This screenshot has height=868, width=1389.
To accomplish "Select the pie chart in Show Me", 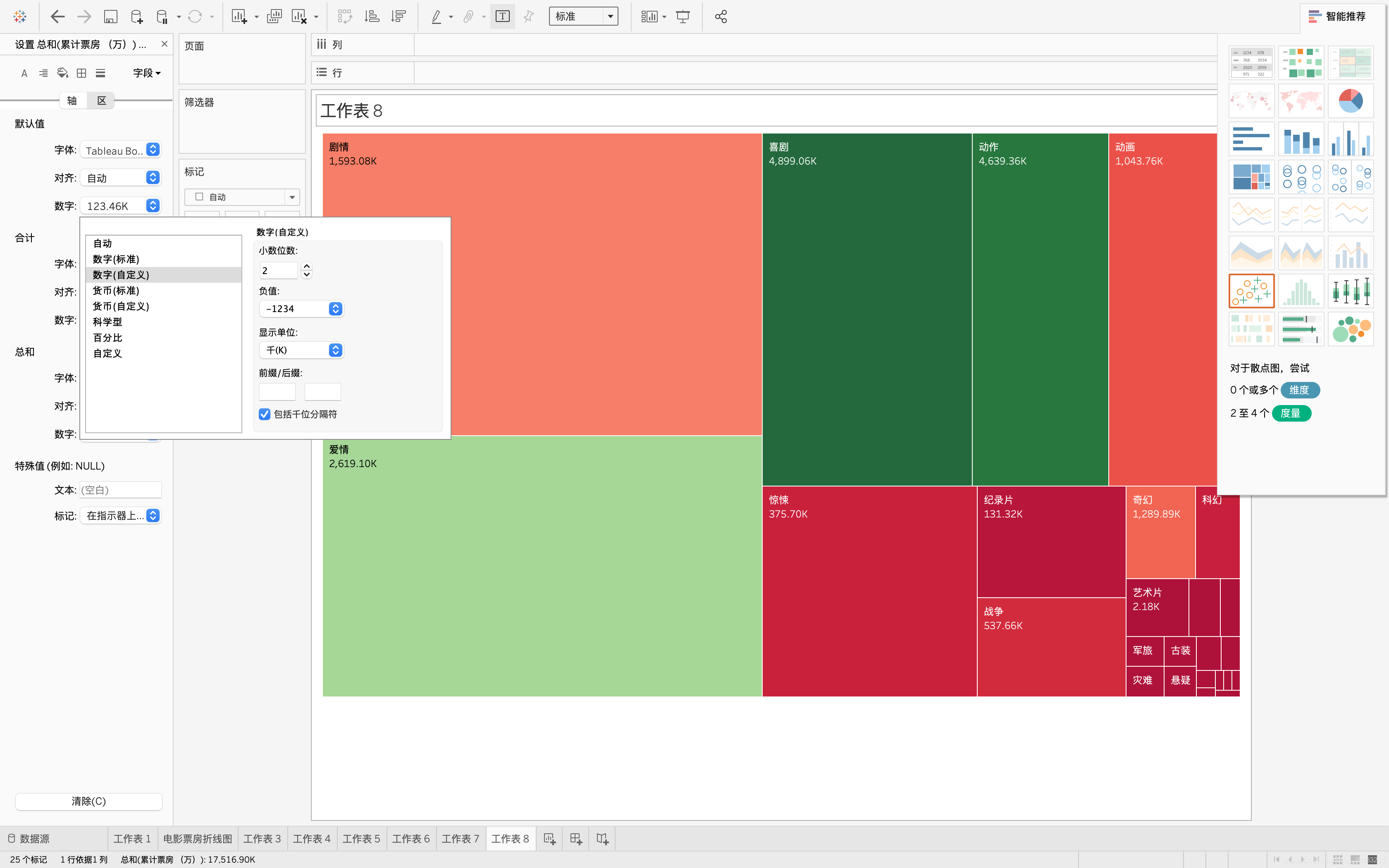I will (x=1350, y=100).
